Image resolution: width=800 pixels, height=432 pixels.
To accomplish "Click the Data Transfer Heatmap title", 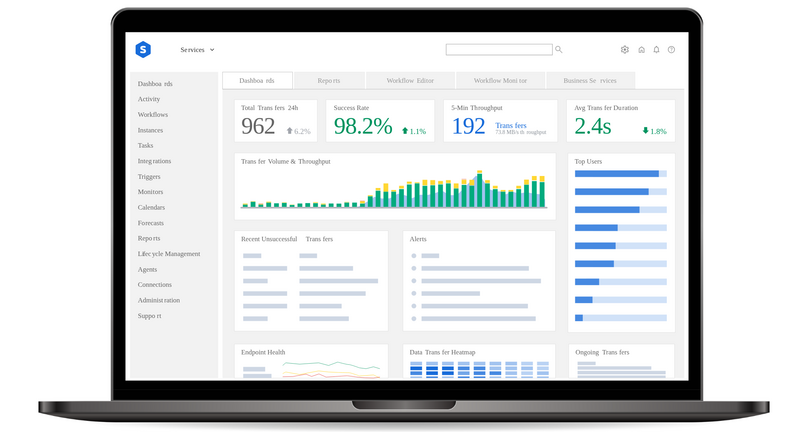I will (x=442, y=352).
